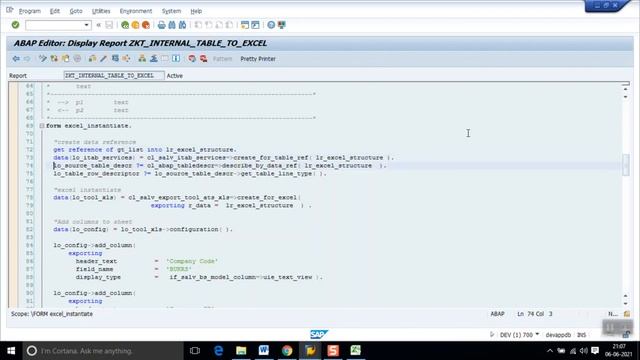Click the Set/Delete External Breakpoint icon
Image resolution: width=640 pixels, height=360 pixels.
[203, 59]
